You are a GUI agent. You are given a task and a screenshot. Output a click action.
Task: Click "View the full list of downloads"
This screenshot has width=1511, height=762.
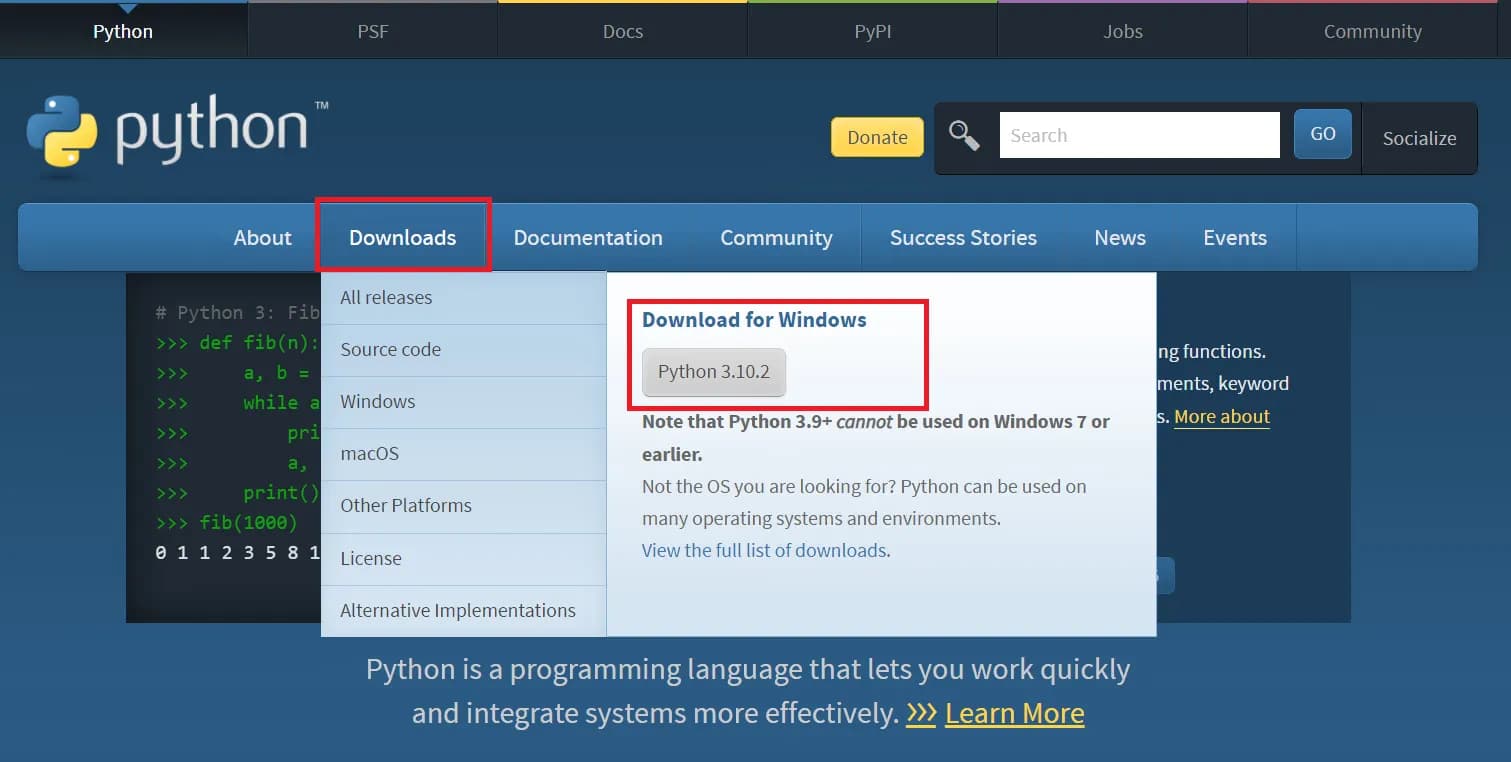(x=763, y=550)
